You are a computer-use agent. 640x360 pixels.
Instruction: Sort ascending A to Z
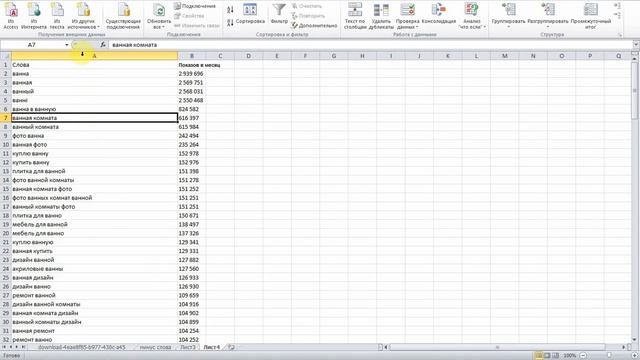tap(230, 9)
